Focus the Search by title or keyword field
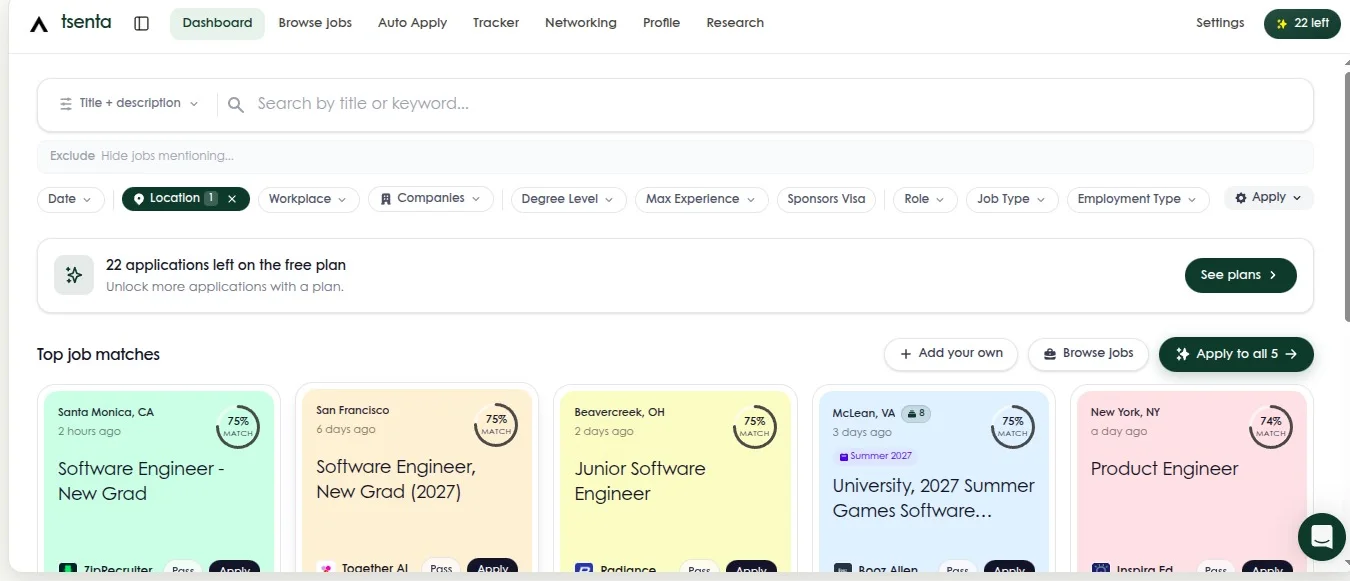Screen dimensions: 1350x581 pyautogui.click(x=780, y=104)
